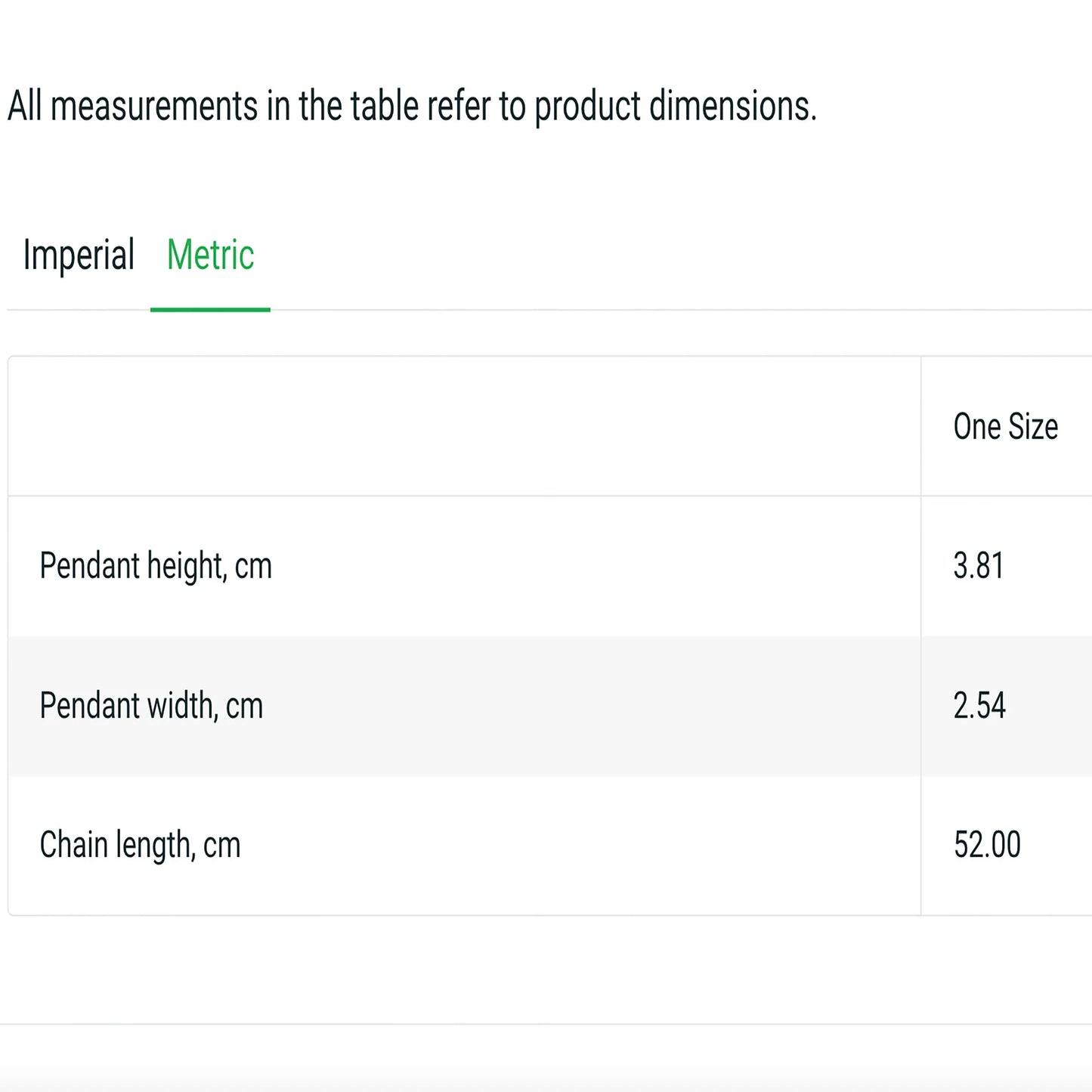The width and height of the screenshot is (1092, 1092).
Task: Click the green underline beneath Metric
Action: pyautogui.click(x=210, y=309)
